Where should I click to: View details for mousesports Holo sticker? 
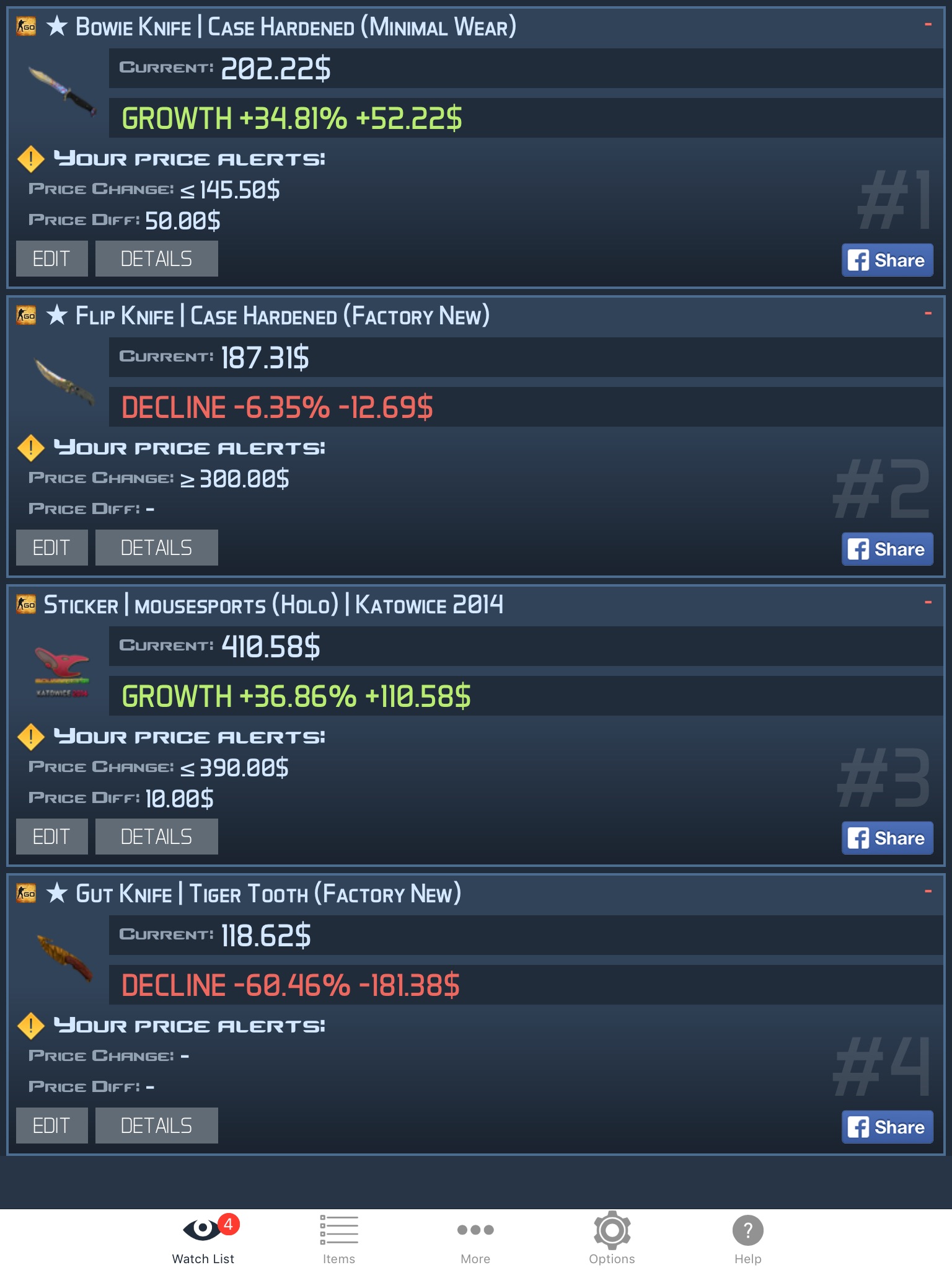point(157,837)
